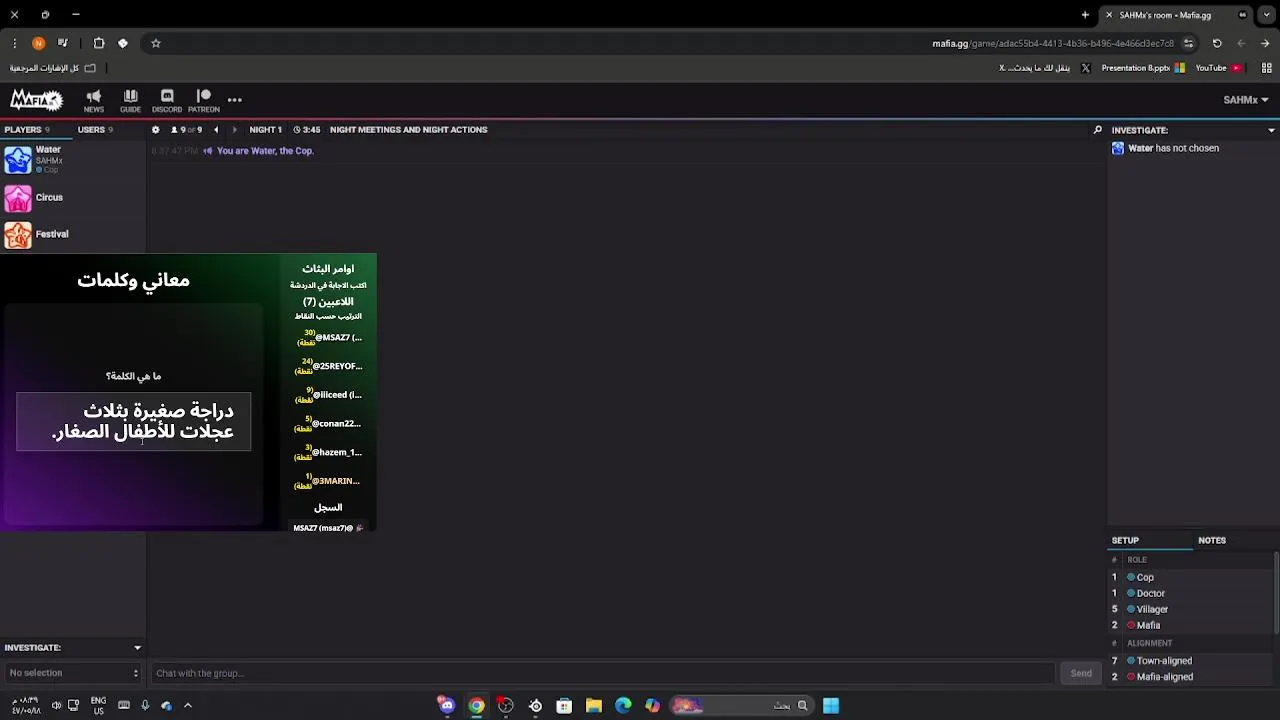
Task: Open the browser three-dot menu
Action: point(14,43)
